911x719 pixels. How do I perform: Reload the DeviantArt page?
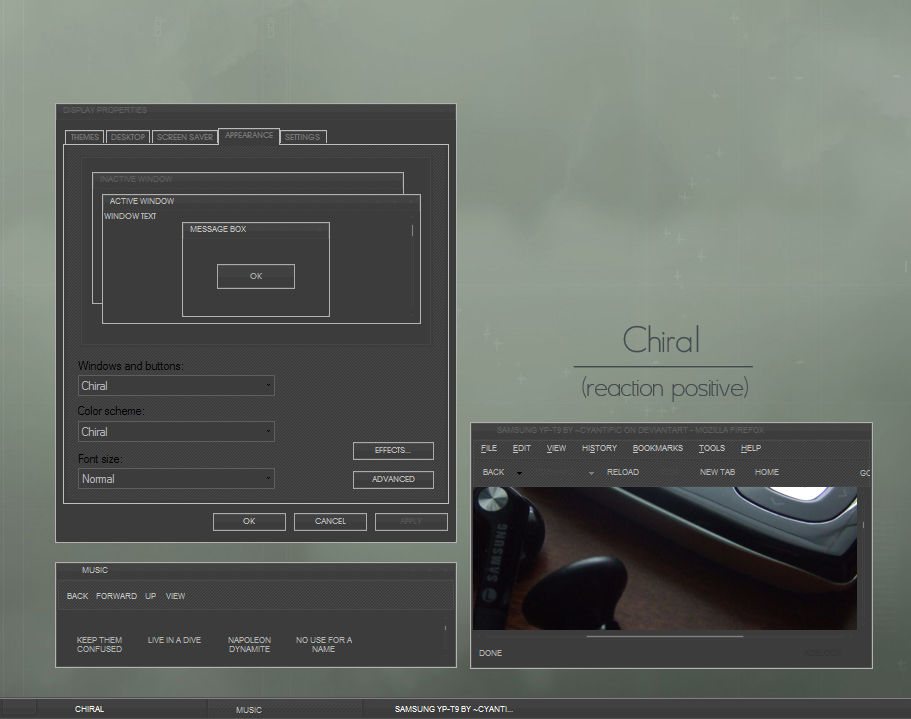coord(623,471)
